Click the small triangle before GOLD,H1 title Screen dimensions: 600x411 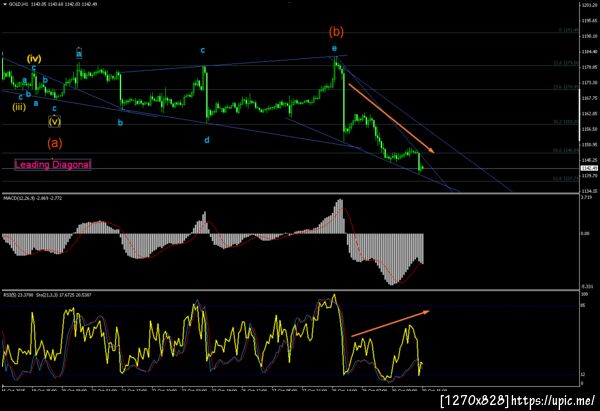[5, 4]
